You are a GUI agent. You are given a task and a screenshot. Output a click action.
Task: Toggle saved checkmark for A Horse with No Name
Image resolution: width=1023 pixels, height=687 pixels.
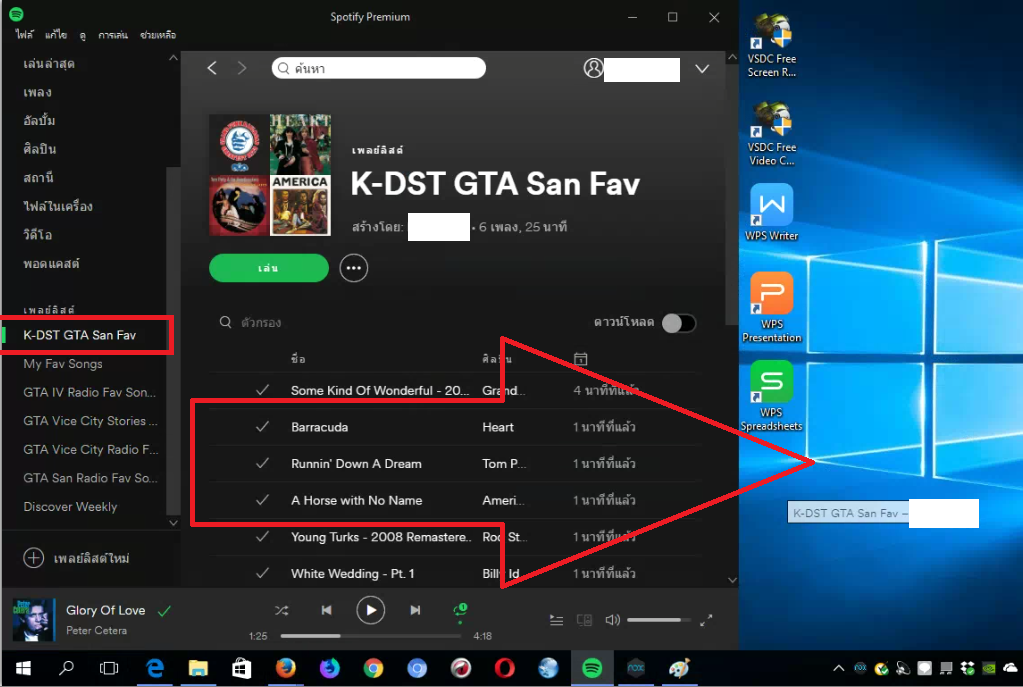[263, 500]
